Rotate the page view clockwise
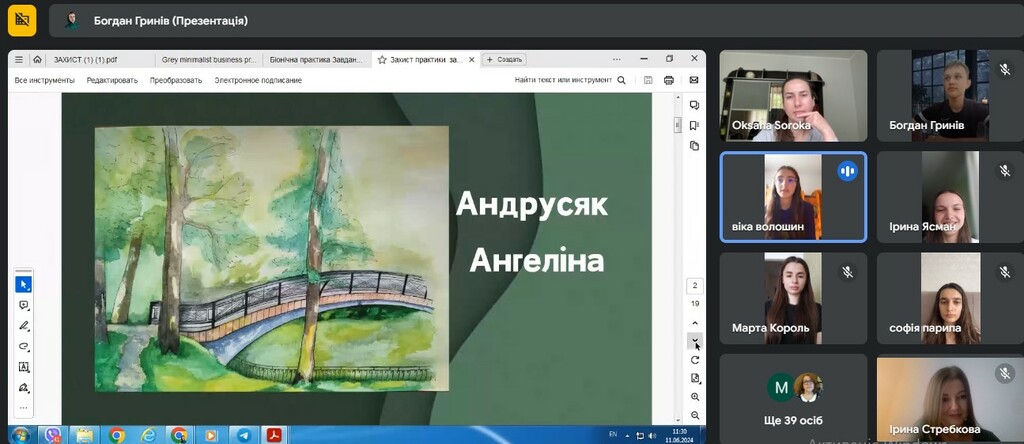Screen dimensions: 1024x444 tap(695, 360)
